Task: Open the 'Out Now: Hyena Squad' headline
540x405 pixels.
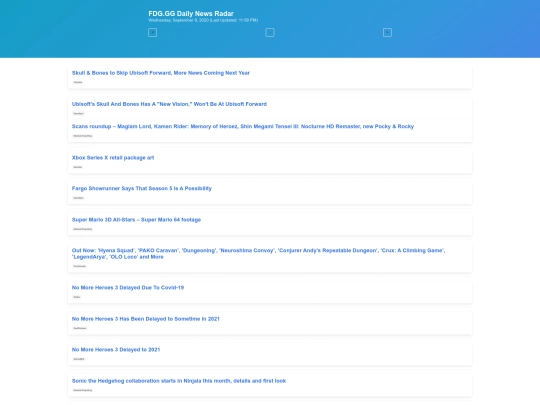Action: point(258,253)
